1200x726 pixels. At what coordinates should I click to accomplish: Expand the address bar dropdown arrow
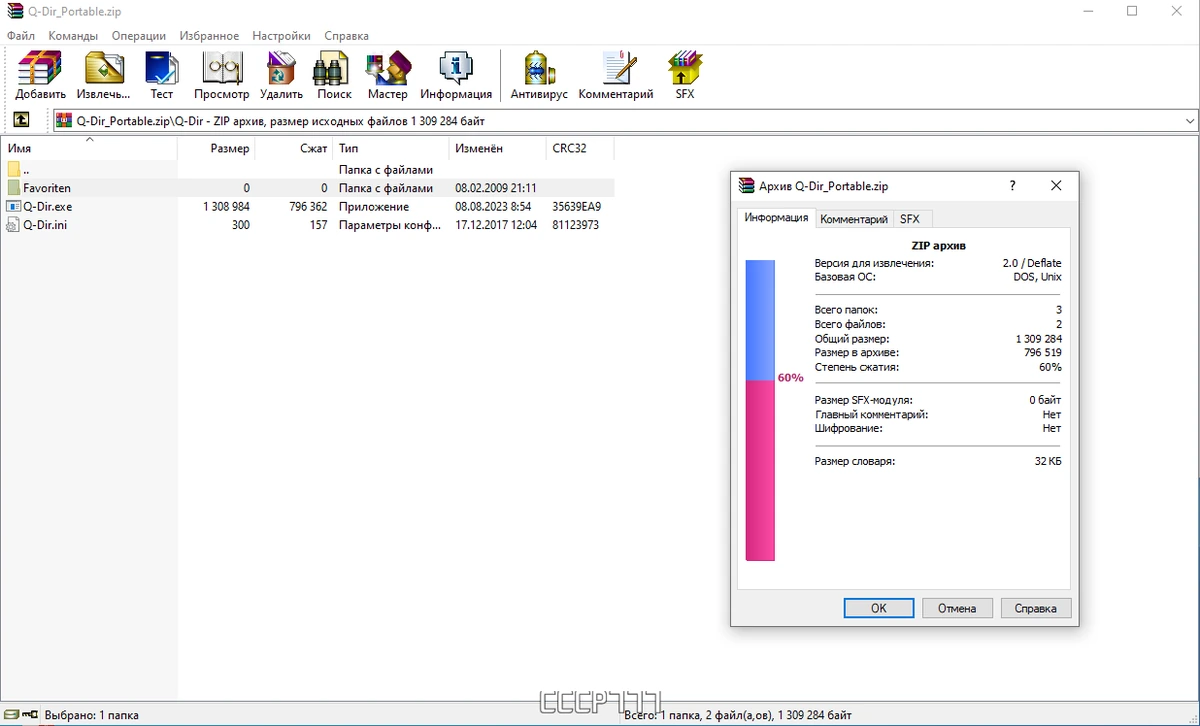tap(1189, 120)
